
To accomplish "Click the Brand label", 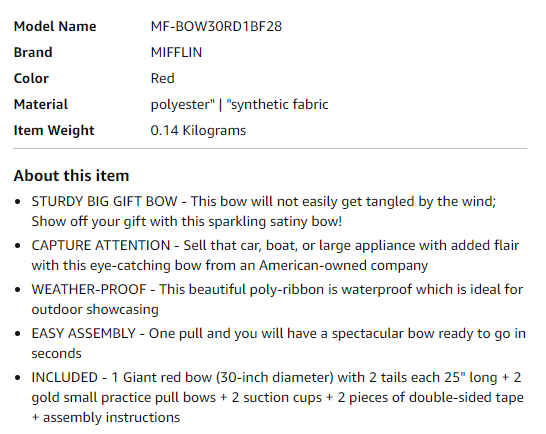I will tap(33, 53).
